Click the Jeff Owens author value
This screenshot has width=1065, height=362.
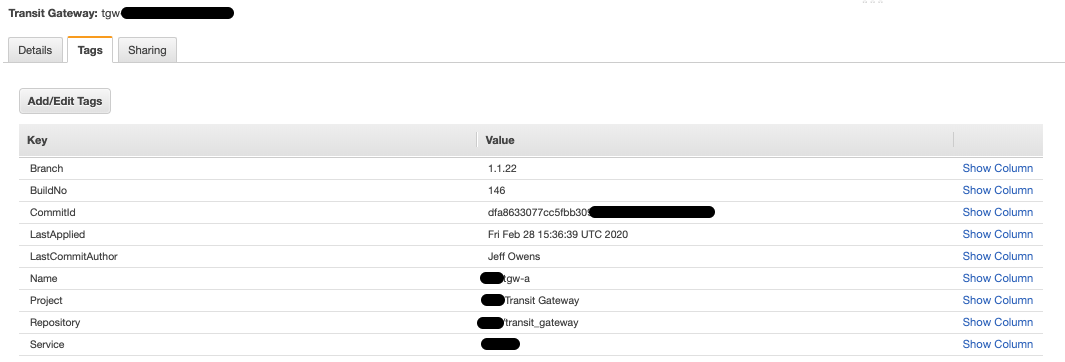[x=514, y=256]
